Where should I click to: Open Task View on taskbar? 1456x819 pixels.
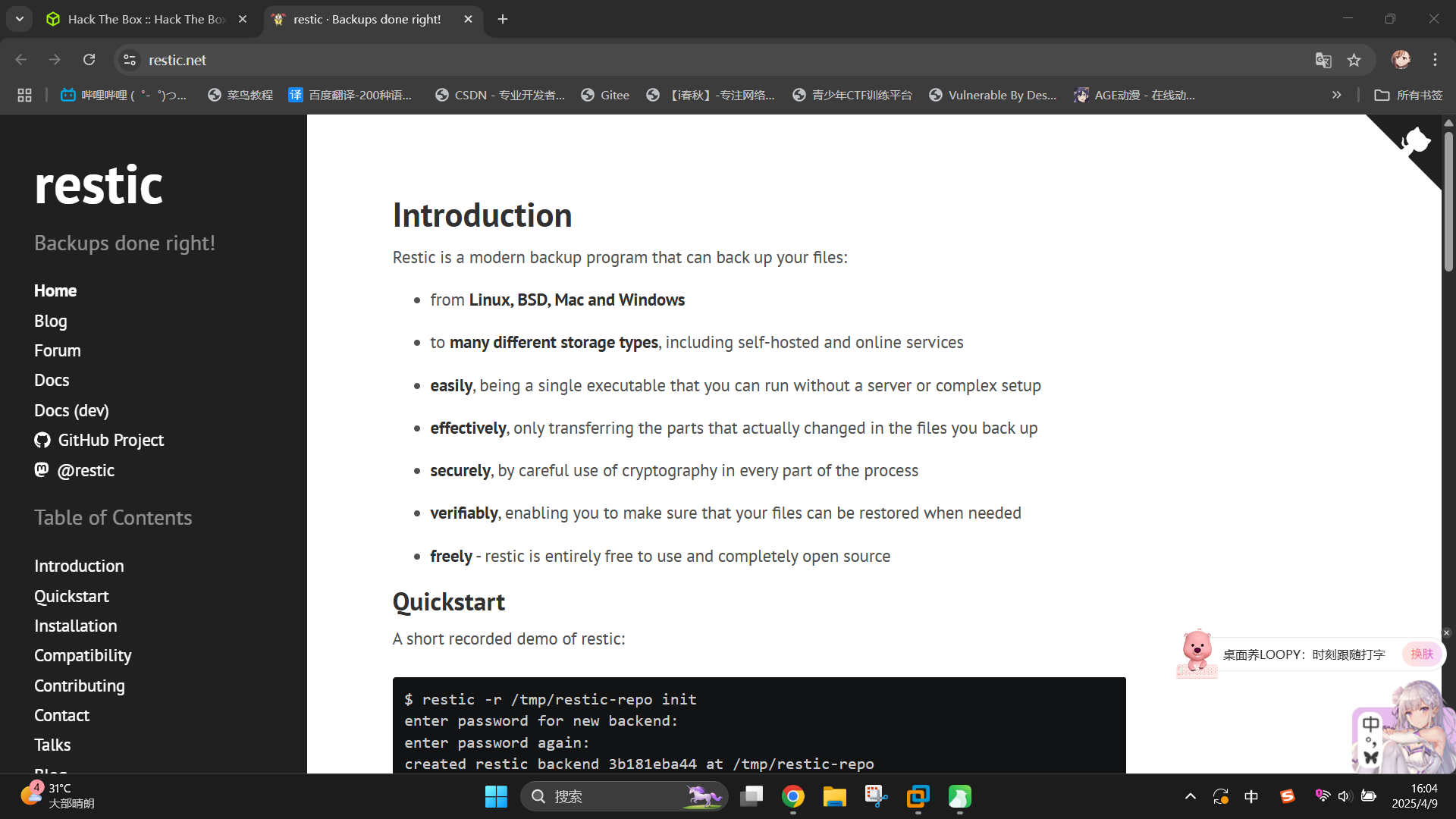point(752,796)
